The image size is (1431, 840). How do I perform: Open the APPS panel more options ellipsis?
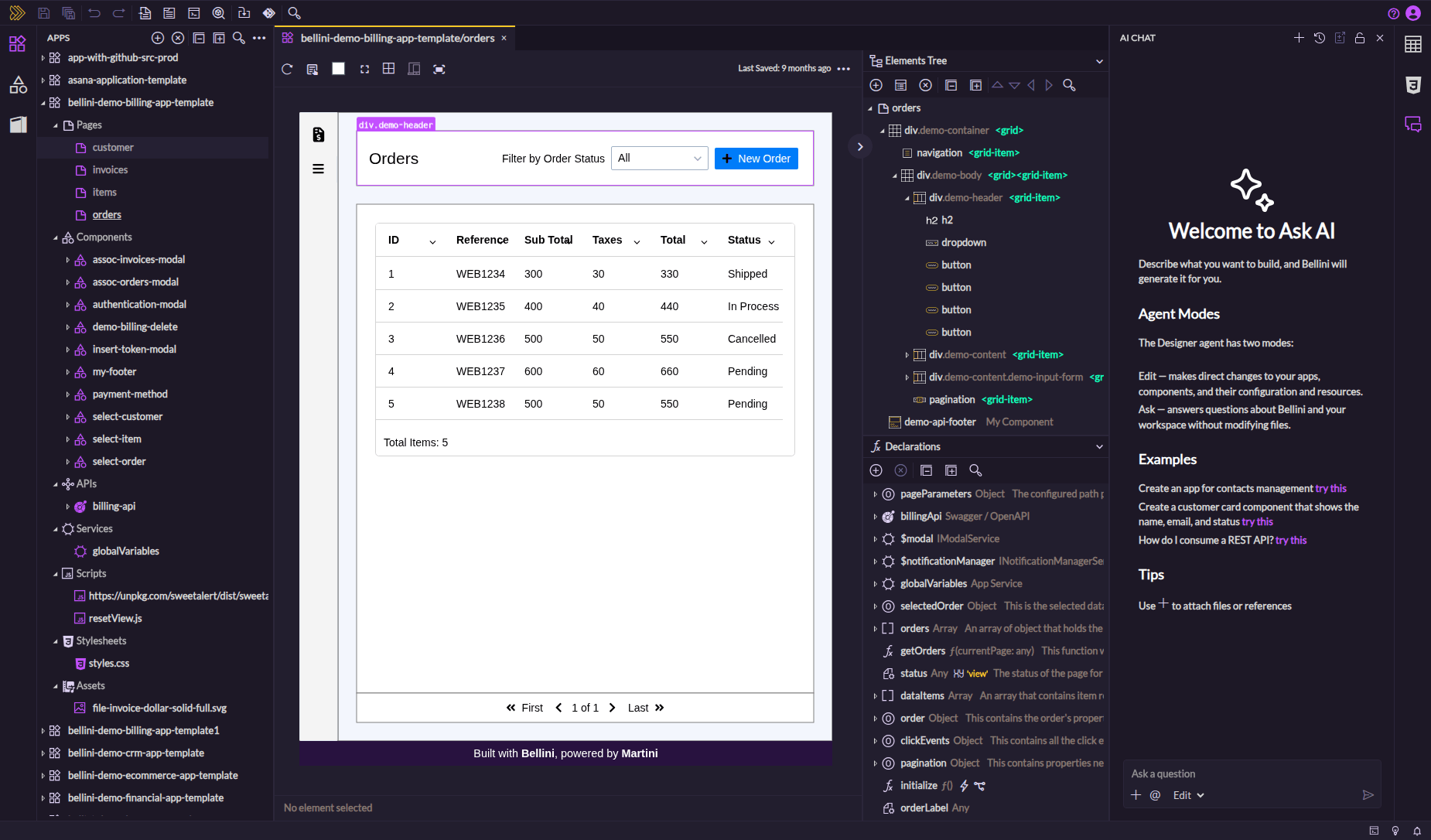coord(259,38)
